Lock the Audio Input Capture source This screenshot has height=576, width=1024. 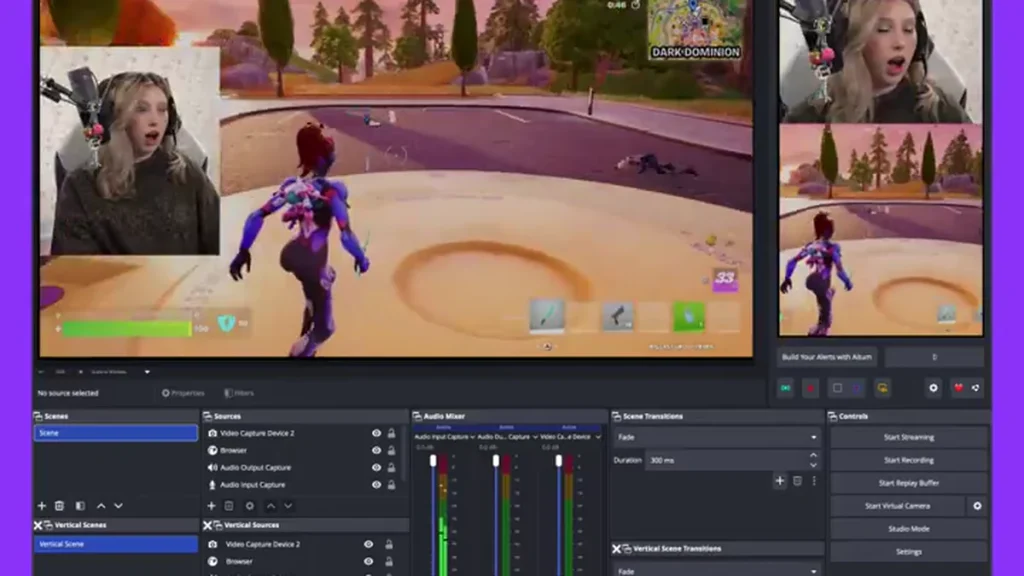tap(391, 485)
